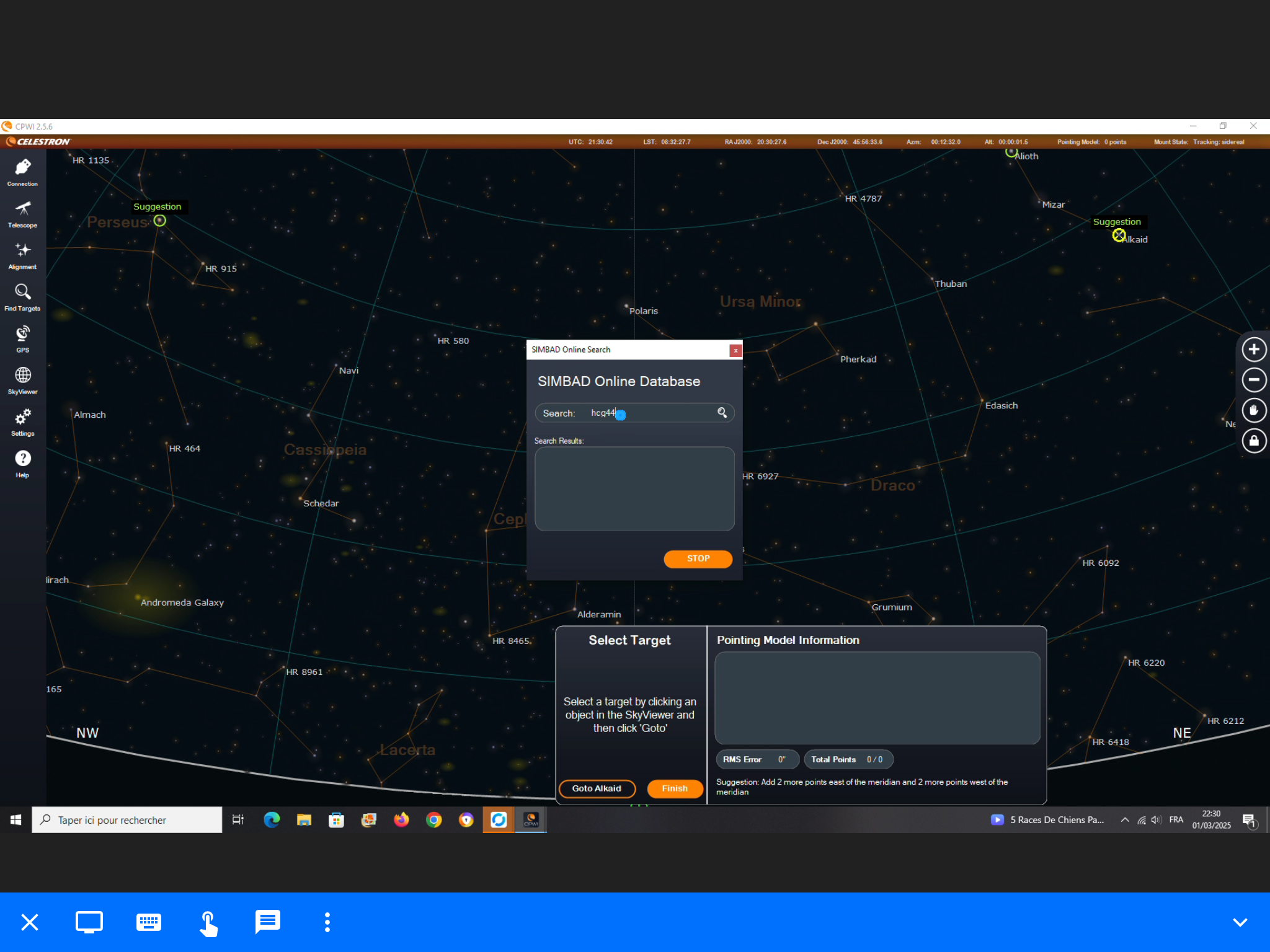Open the remote chat panel

(x=268, y=922)
